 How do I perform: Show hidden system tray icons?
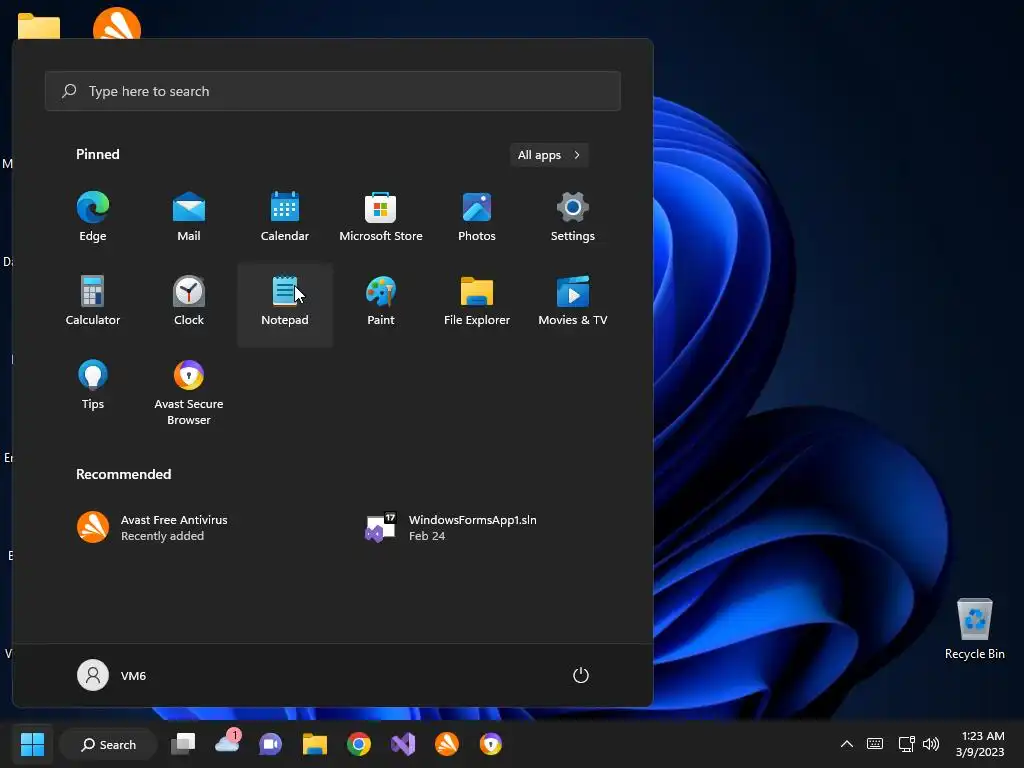(x=846, y=744)
